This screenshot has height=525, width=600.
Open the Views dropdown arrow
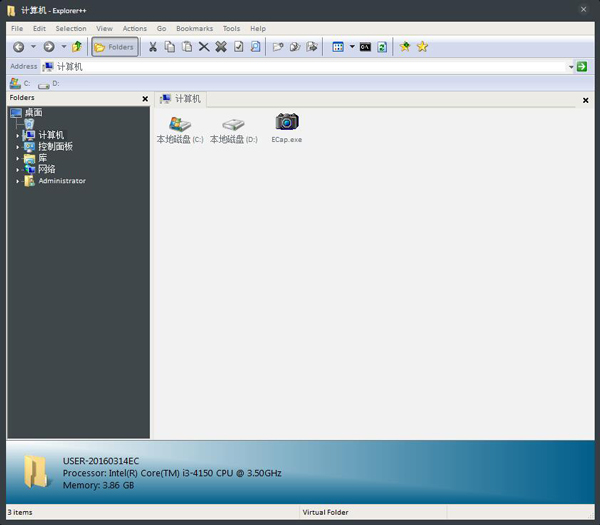pos(352,47)
